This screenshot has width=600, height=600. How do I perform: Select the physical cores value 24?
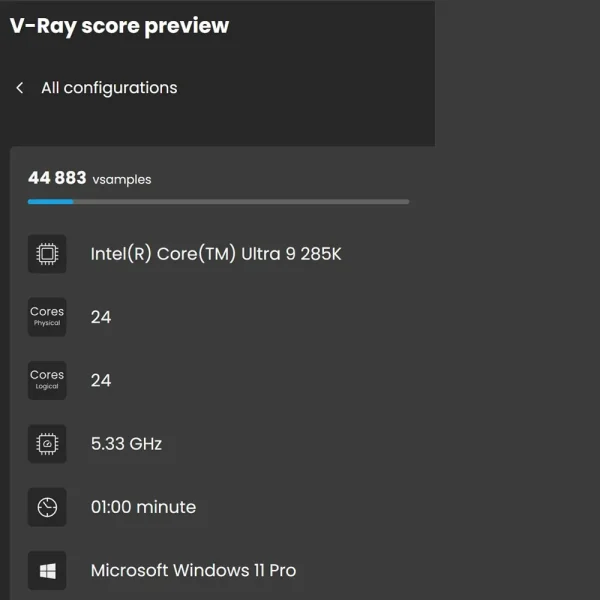(x=101, y=317)
